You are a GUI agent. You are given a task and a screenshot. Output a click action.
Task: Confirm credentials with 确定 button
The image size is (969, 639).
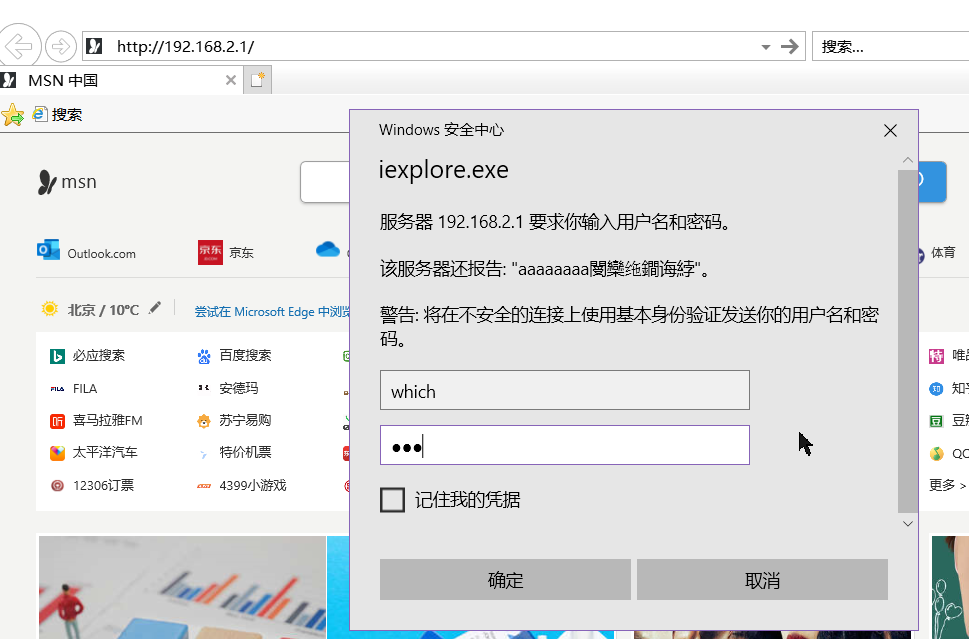pyautogui.click(x=505, y=580)
